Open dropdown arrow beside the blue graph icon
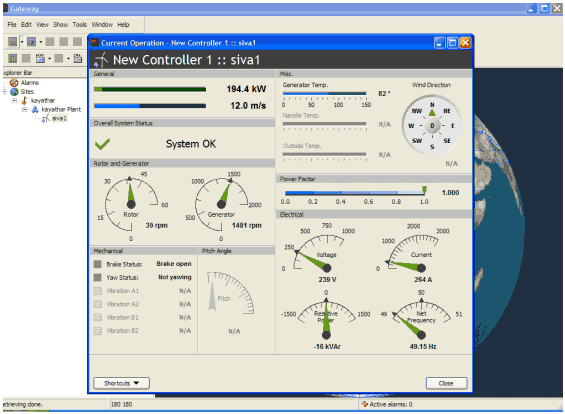Screen dimensions: 565x414 click(x=49, y=58)
